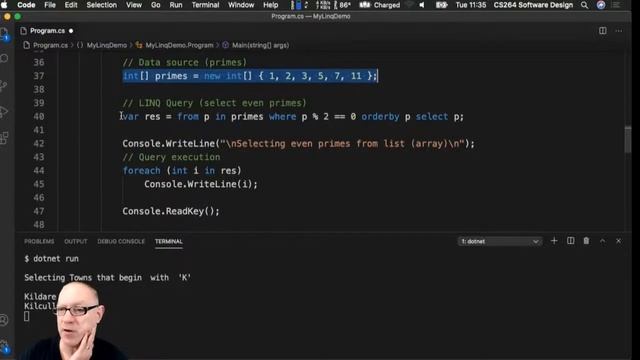Click line number 37 in the gutter
The image size is (640, 360).
tap(39, 76)
